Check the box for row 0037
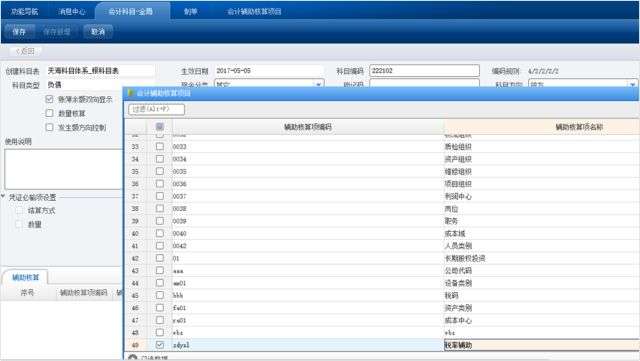The height and width of the screenshot is (361, 640). pyautogui.click(x=160, y=196)
